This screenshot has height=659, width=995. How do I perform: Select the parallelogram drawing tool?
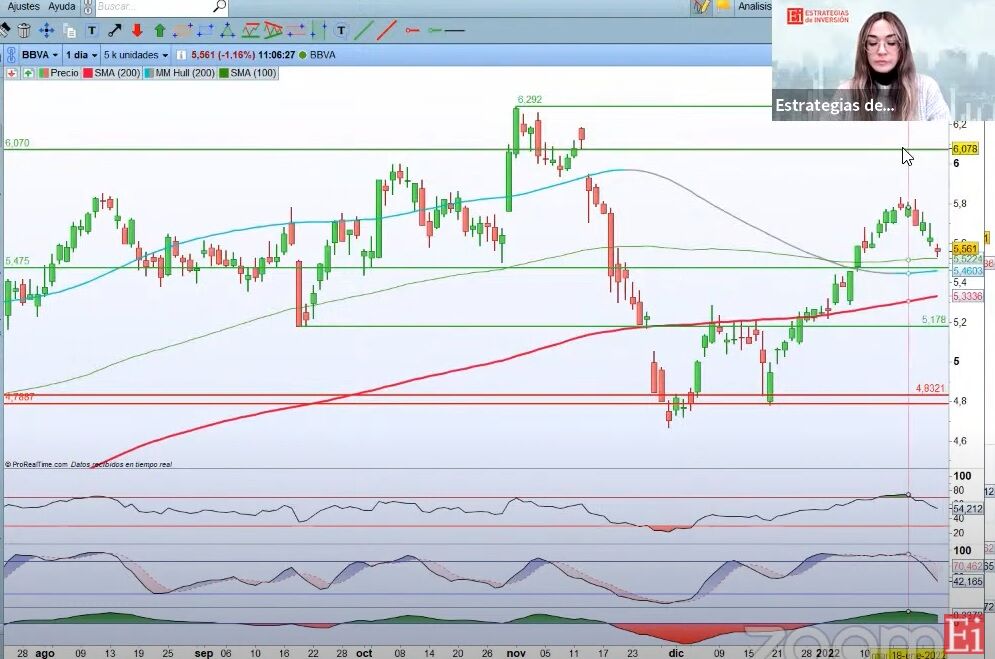pyautogui.click(x=183, y=30)
